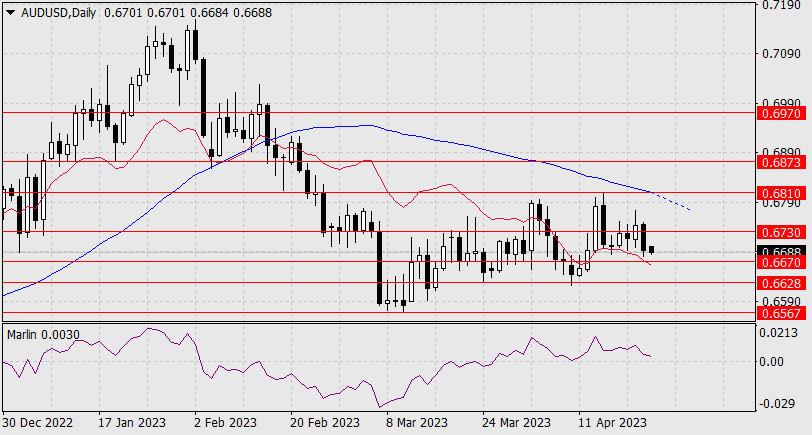Select the 2 Feb 2023 date label
The height and width of the screenshot is (435, 812).
pos(225,423)
